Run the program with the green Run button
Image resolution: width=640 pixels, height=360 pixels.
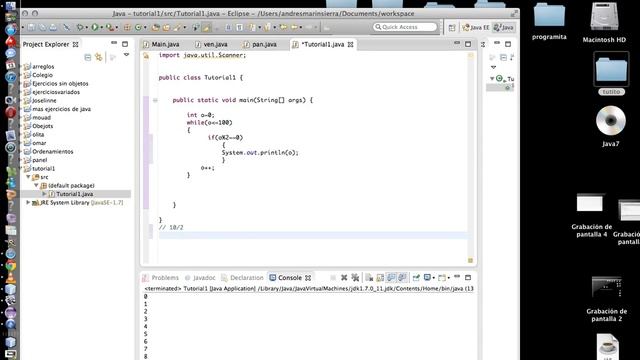tap(95, 27)
